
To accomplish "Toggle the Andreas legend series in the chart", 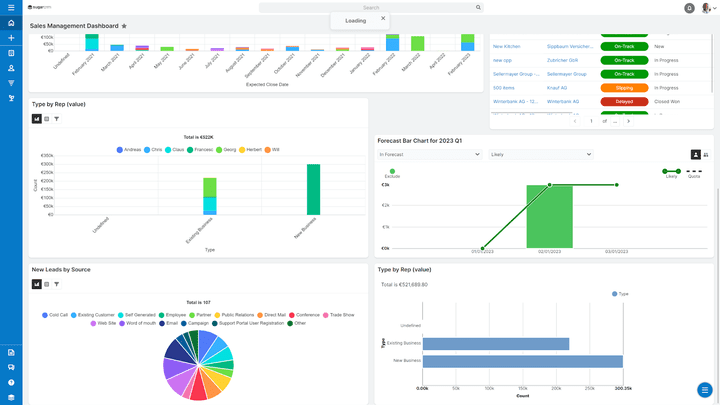I will click(x=128, y=150).
